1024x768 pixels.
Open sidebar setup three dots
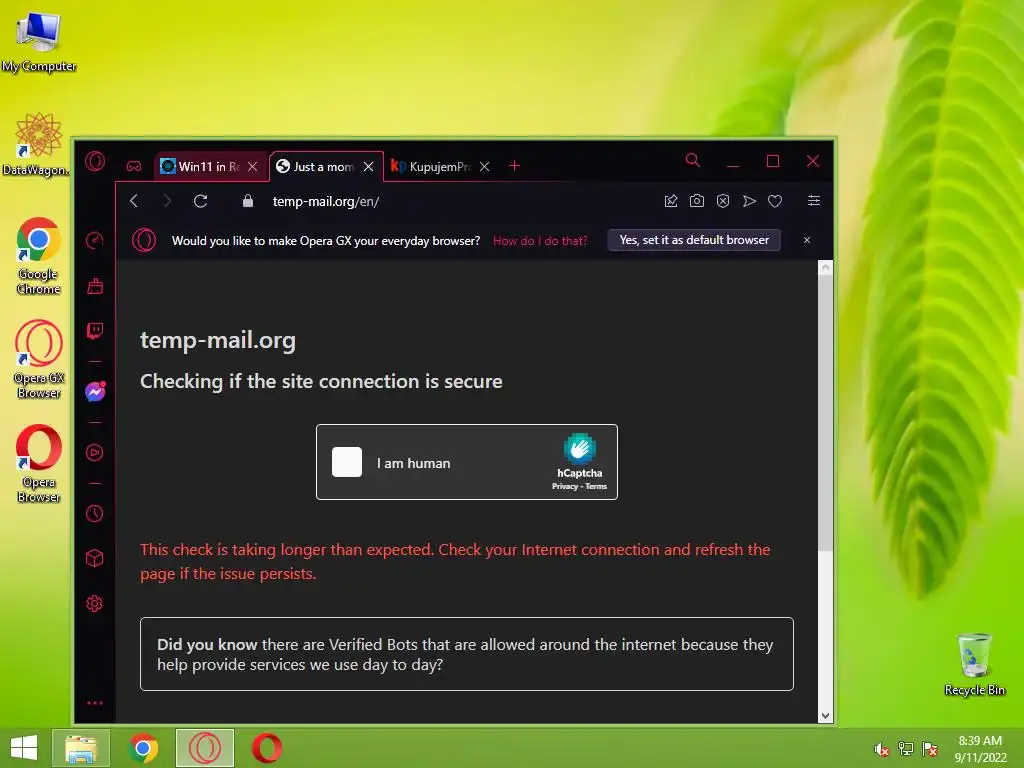(x=95, y=703)
